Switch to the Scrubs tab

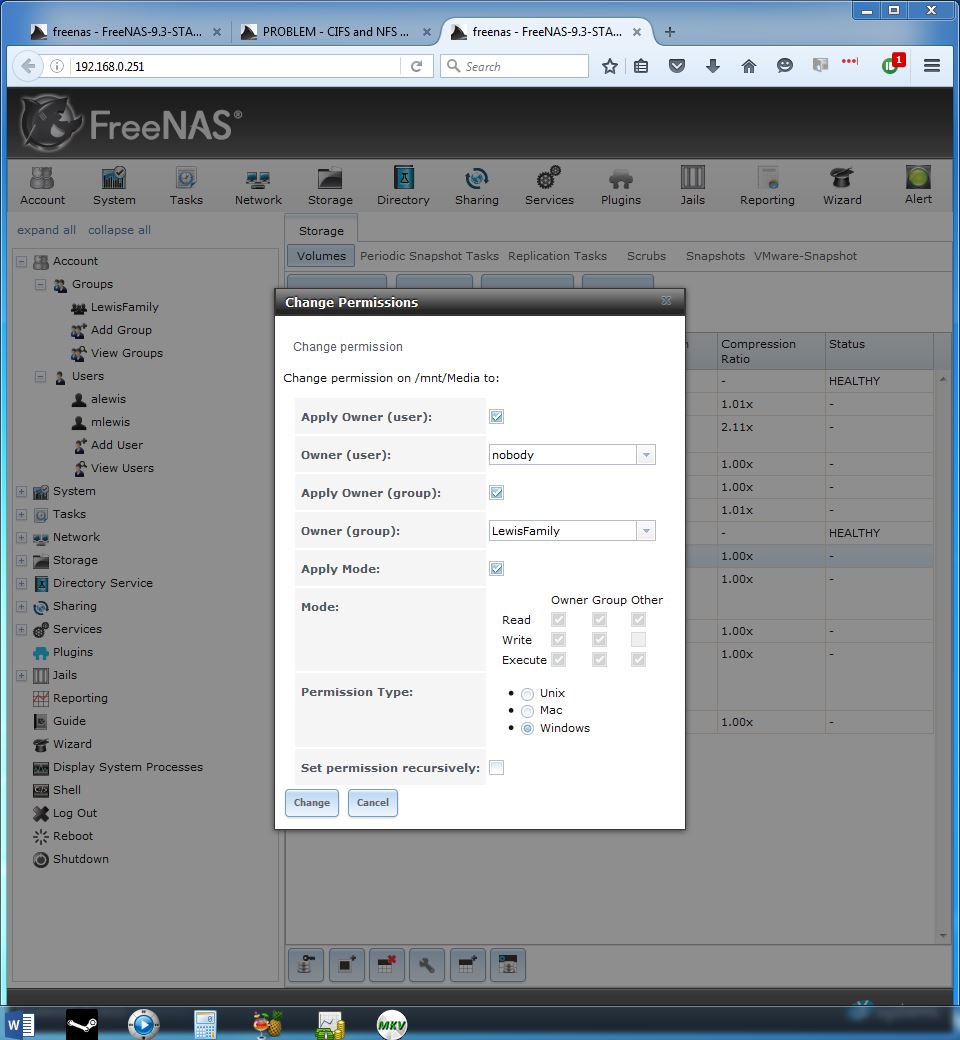click(646, 256)
